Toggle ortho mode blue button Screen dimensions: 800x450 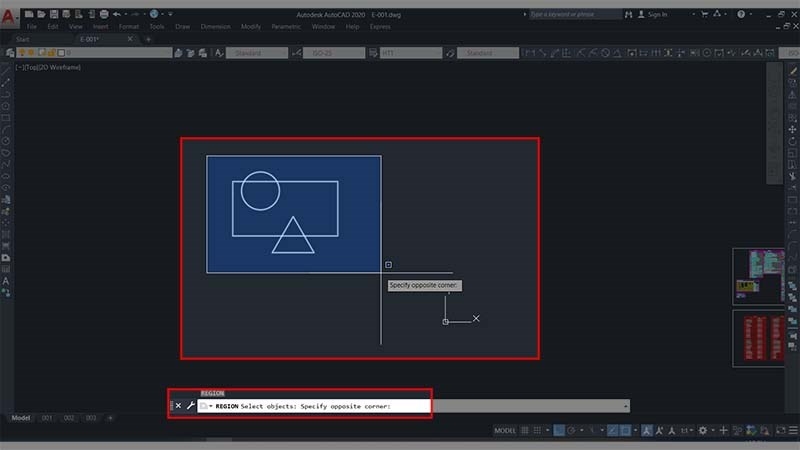tap(559, 431)
